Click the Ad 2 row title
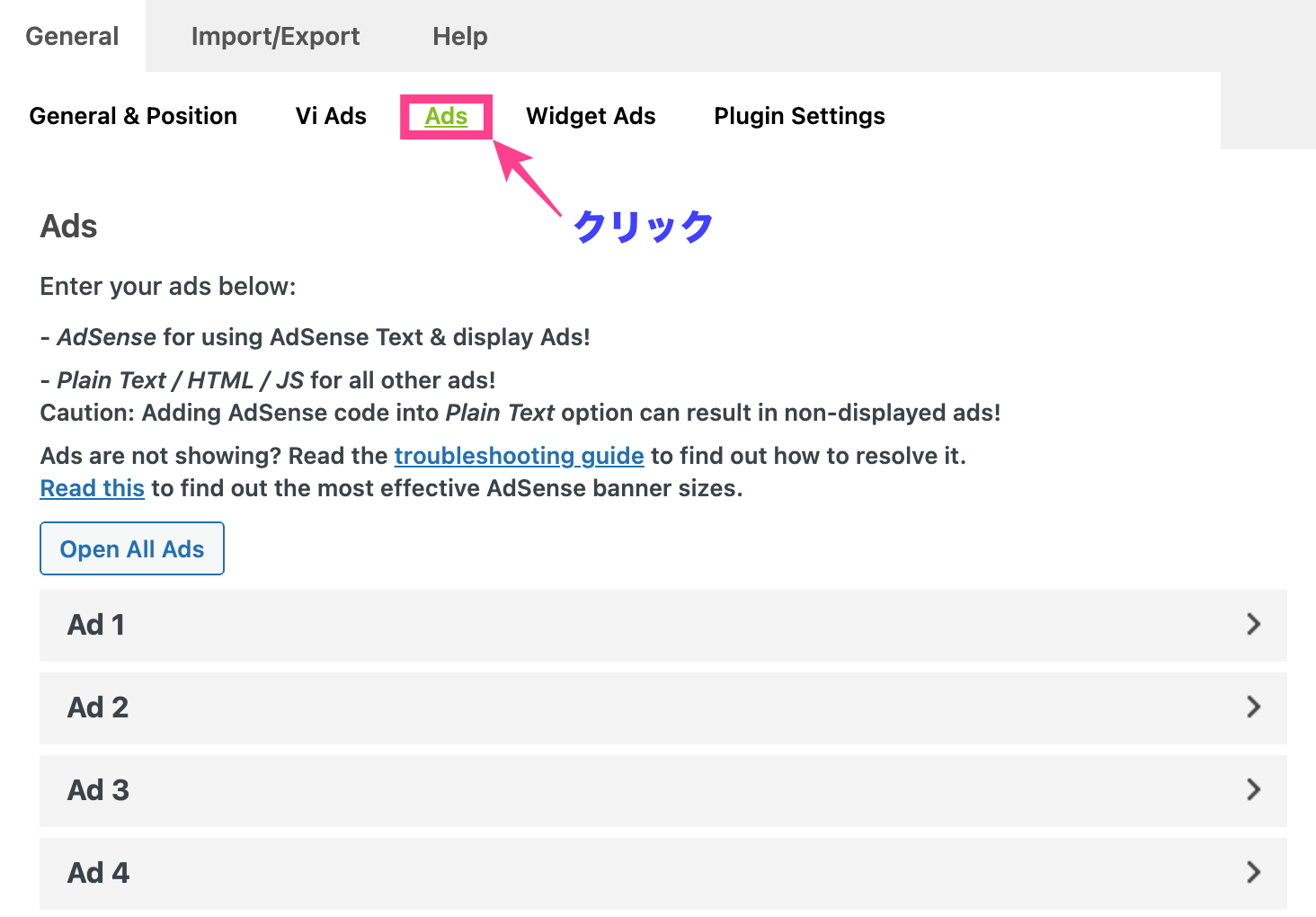 [x=98, y=708]
